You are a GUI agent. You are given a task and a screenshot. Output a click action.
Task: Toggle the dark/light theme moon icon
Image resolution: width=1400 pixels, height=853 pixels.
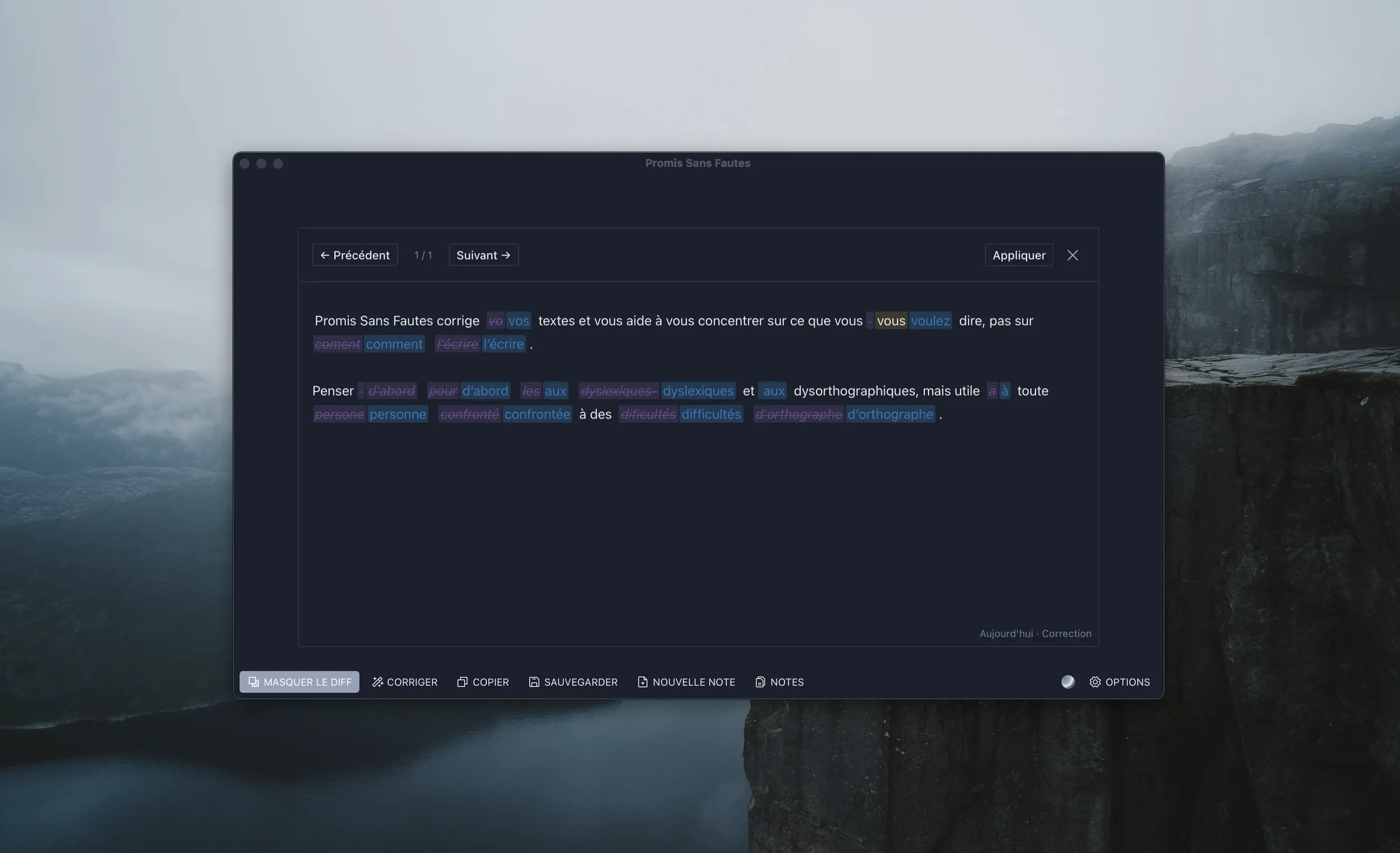pos(1067,682)
